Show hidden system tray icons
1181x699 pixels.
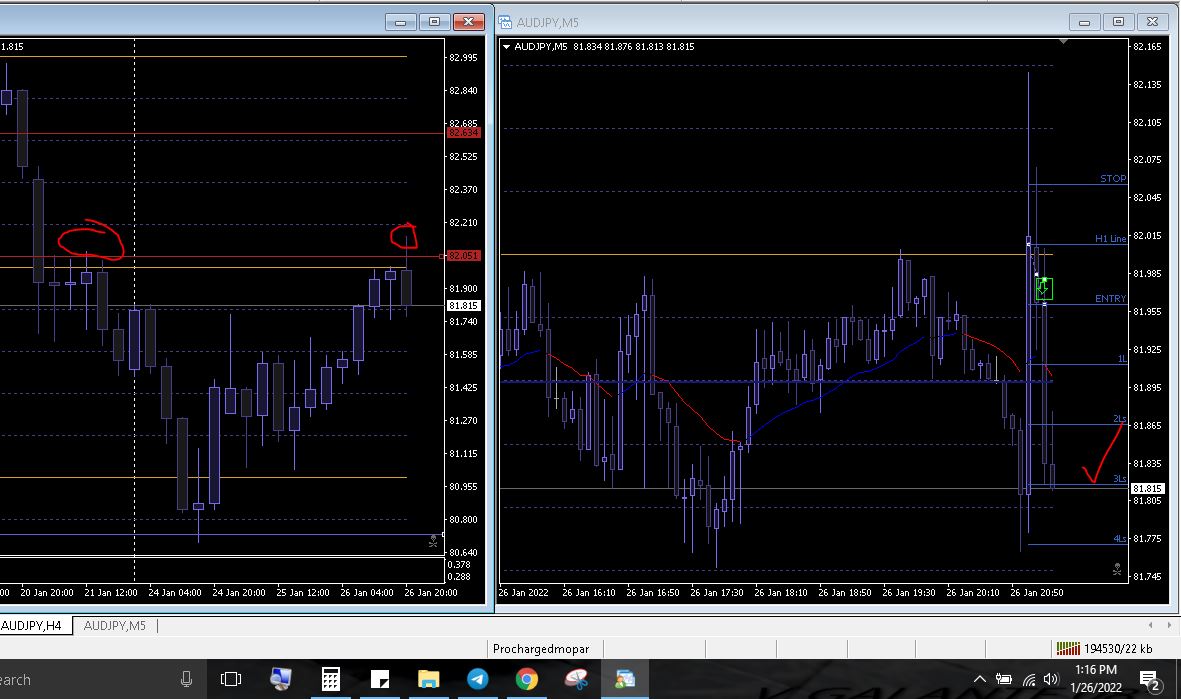[x=979, y=680]
